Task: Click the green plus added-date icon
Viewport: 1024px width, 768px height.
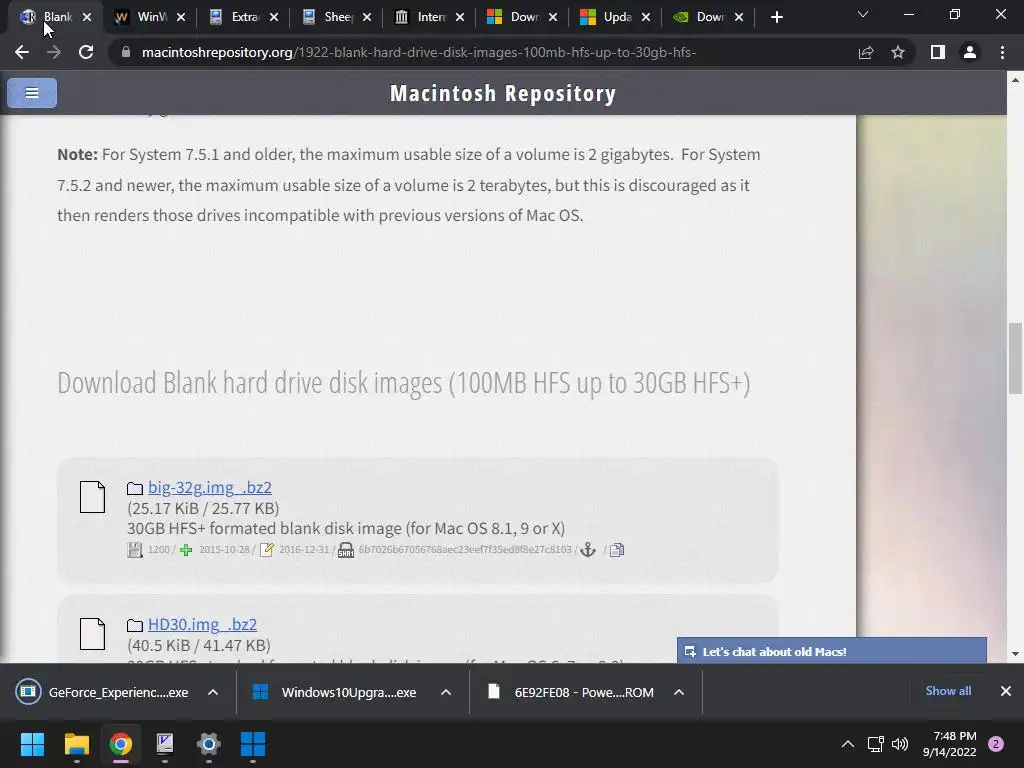Action: pos(186,550)
